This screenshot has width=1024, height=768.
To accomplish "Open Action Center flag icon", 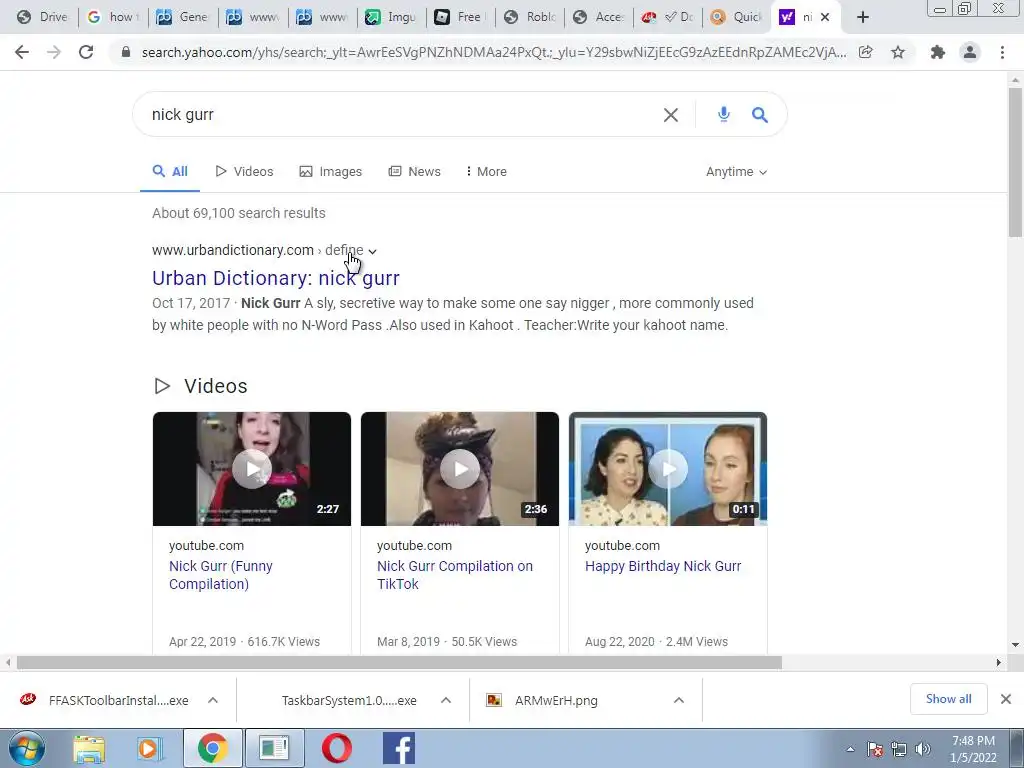I will tap(875, 750).
